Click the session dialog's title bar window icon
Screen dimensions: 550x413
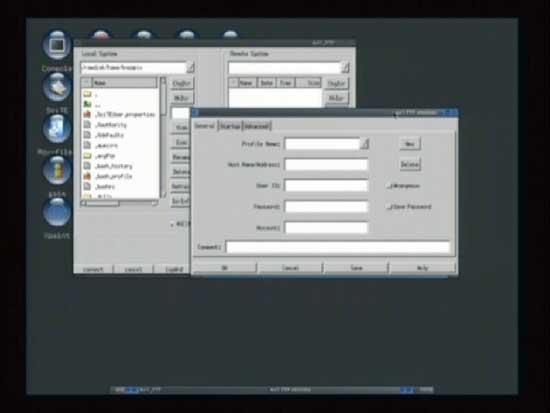tap(196, 112)
